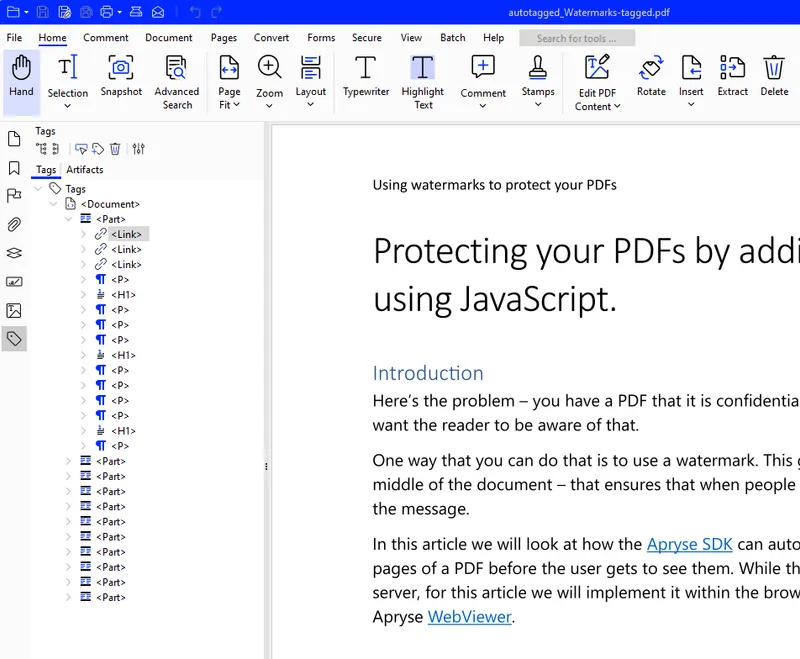The image size is (800, 659).
Task: Select the last <Part> tag
Action: [110, 597]
